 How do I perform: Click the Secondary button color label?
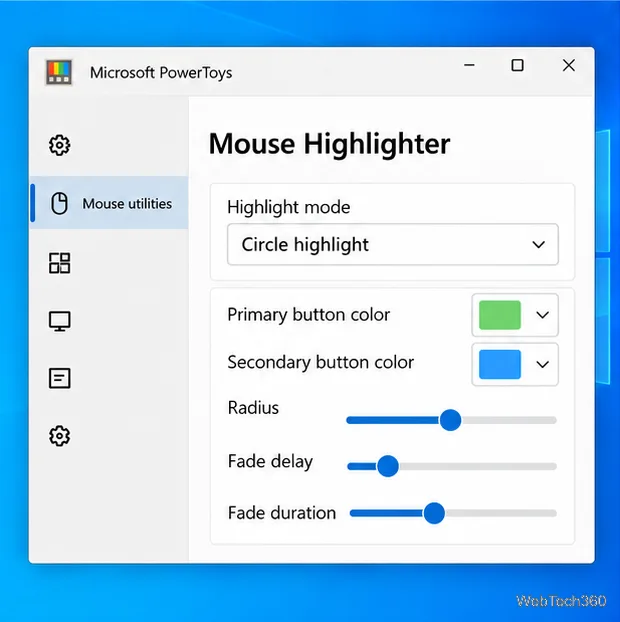[321, 363]
